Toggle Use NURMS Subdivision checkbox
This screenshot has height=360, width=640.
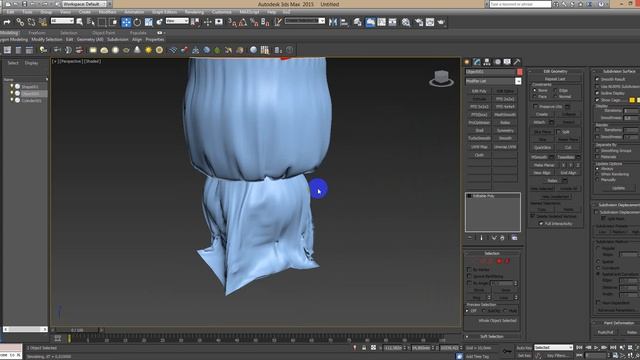(x=597, y=87)
